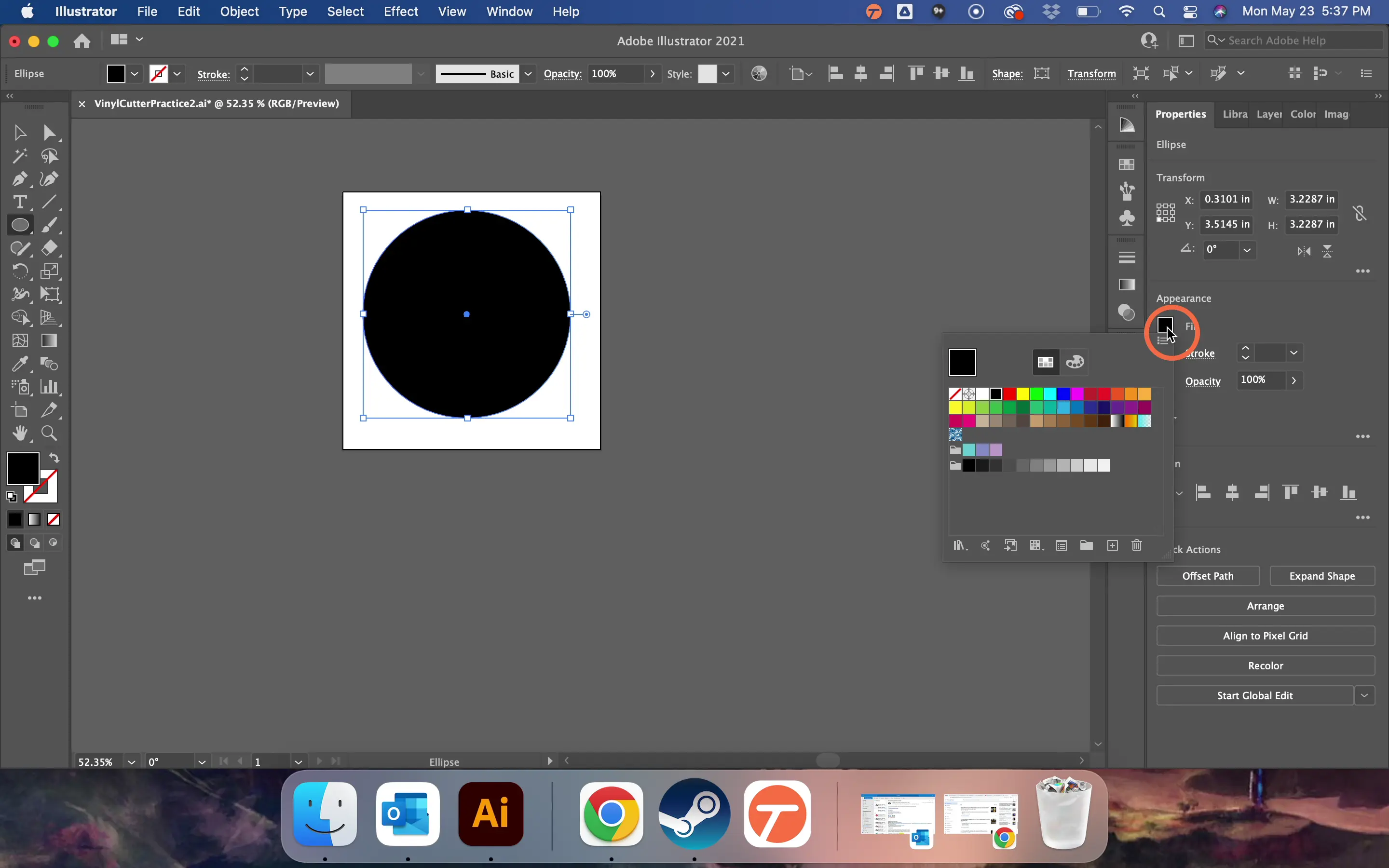Image resolution: width=1389 pixels, height=868 pixels.
Task: Open the zoom level dropdown at 52.35%
Action: coord(132,762)
